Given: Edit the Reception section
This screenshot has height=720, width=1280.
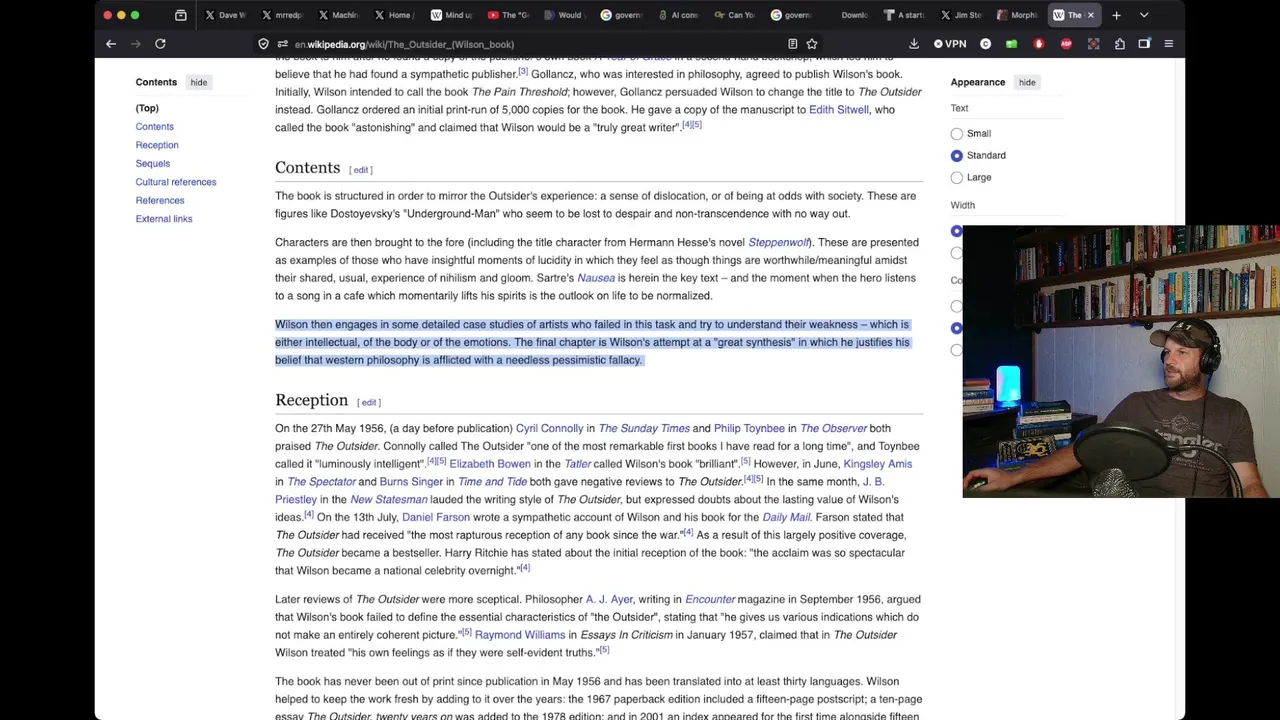Looking at the screenshot, I should [x=369, y=402].
